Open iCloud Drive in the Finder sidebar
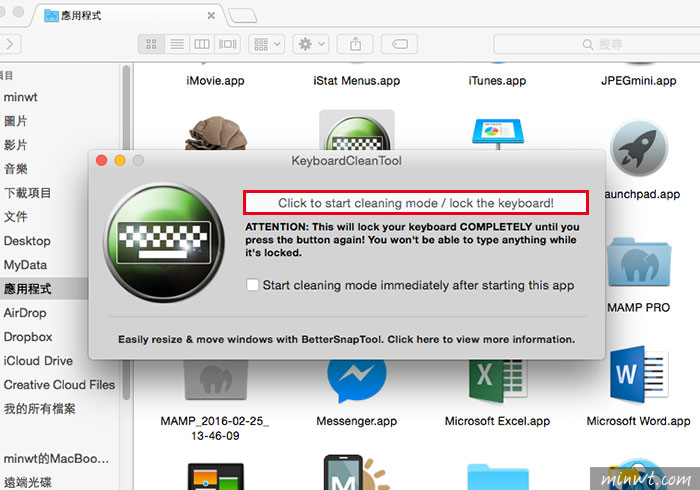The image size is (700, 490). pos(38,361)
